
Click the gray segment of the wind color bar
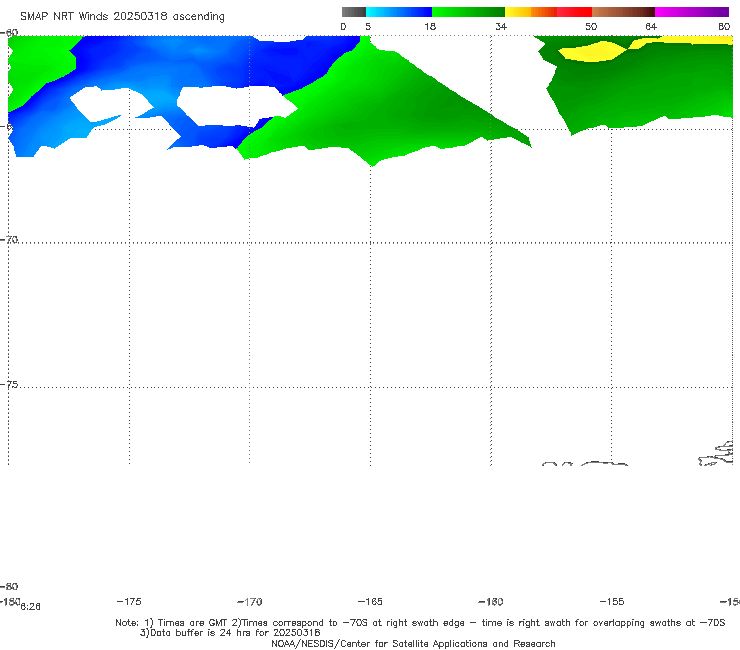(x=354, y=12)
